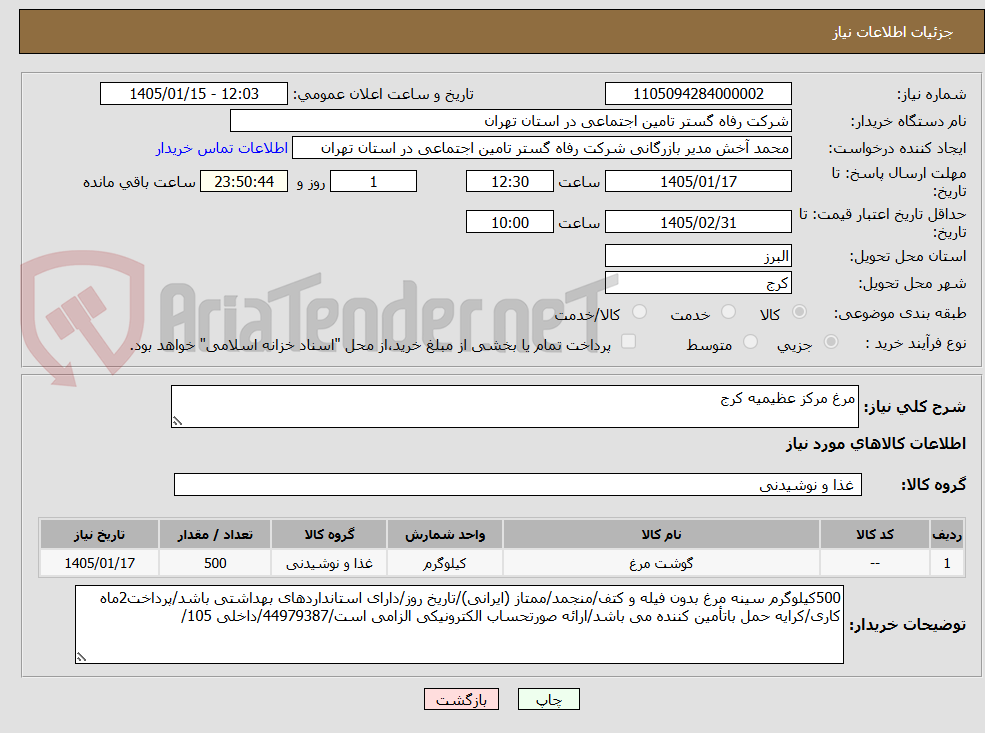Click the نام کالا column header
Image resolution: width=985 pixels, height=733 pixels.
(661, 535)
